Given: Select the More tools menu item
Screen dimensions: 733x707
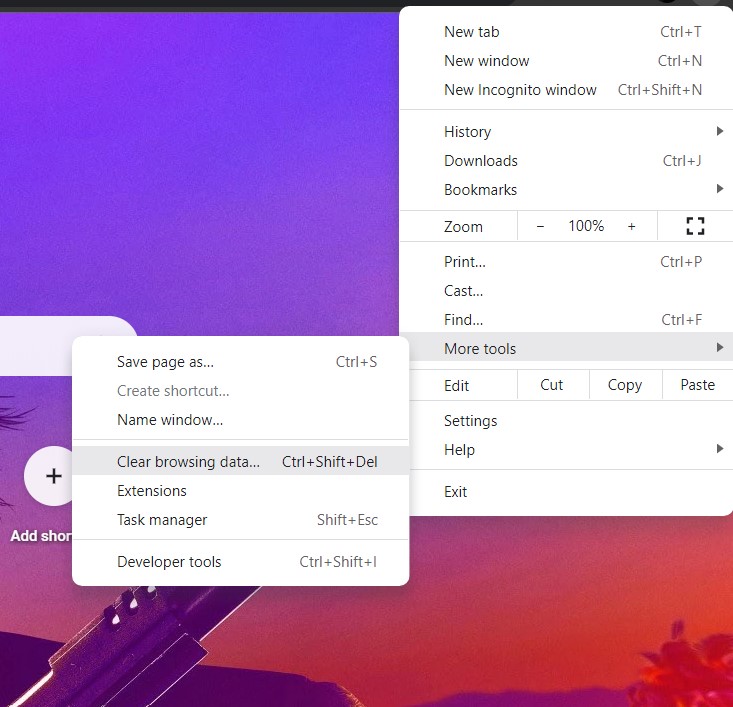Looking at the screenshot, I should [x=567, y=347].
